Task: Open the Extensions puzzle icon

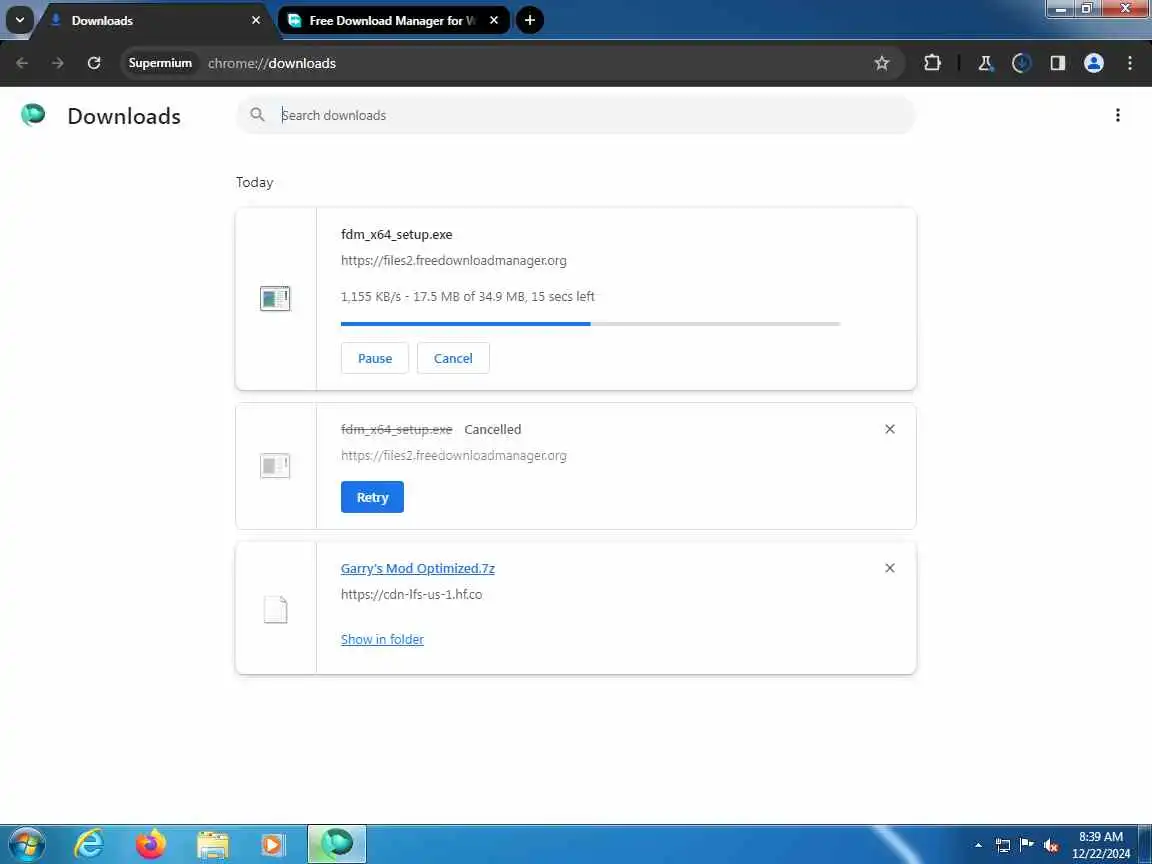Action: coord(932,63)
